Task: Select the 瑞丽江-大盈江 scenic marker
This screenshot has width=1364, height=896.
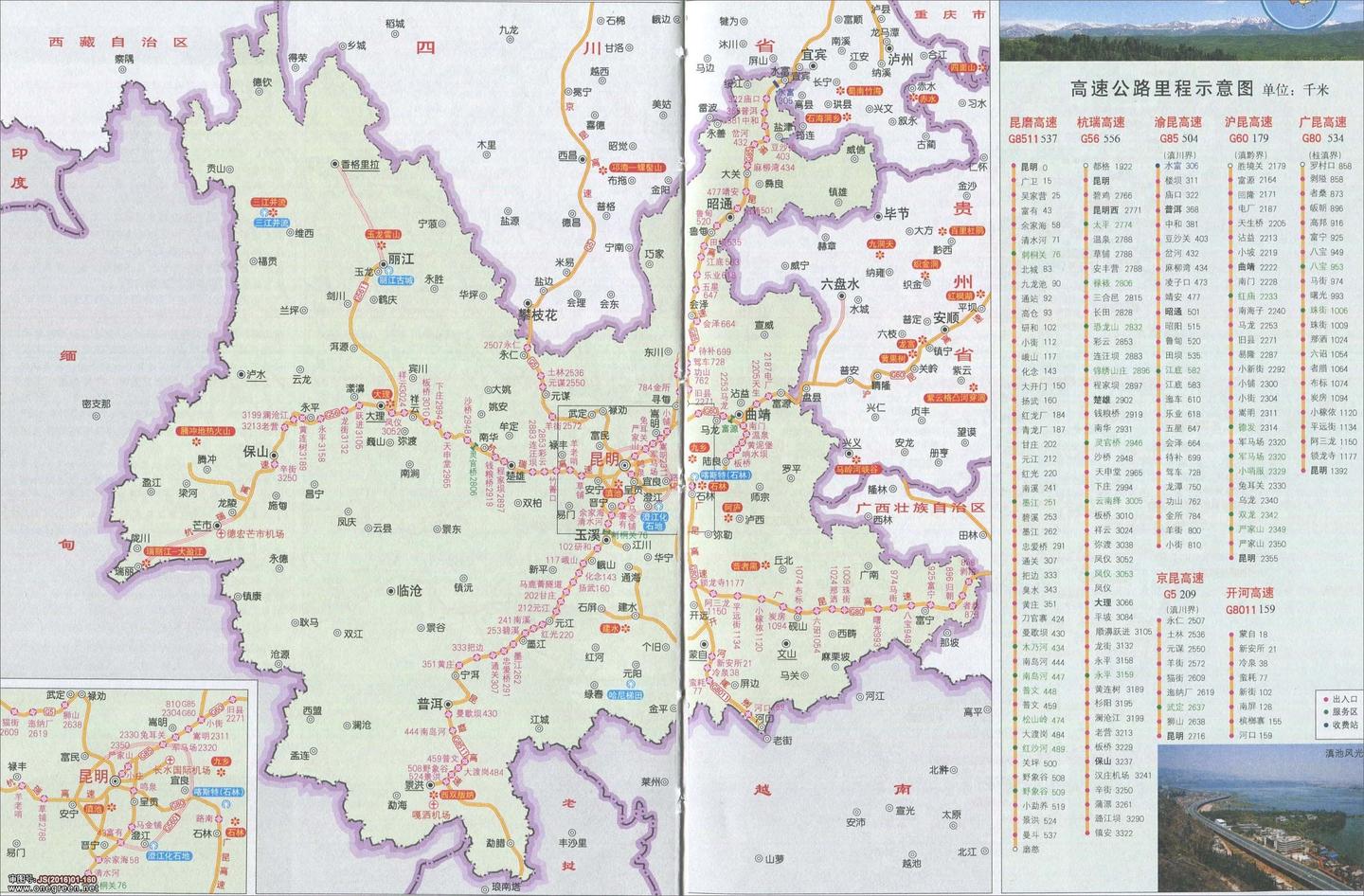Action: coord(175,551)
